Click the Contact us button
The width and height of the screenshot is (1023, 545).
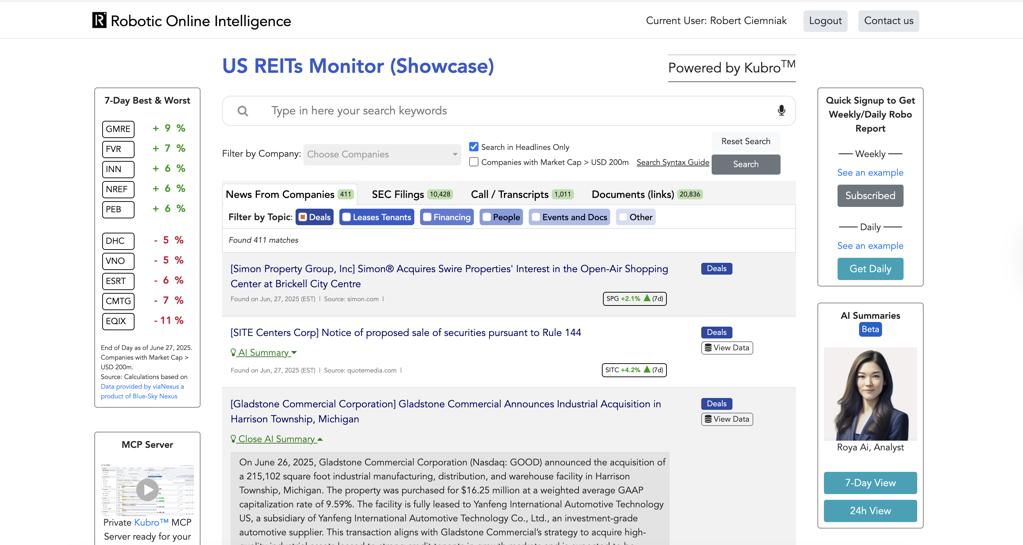pyautogui.click(x=889, y=21)
